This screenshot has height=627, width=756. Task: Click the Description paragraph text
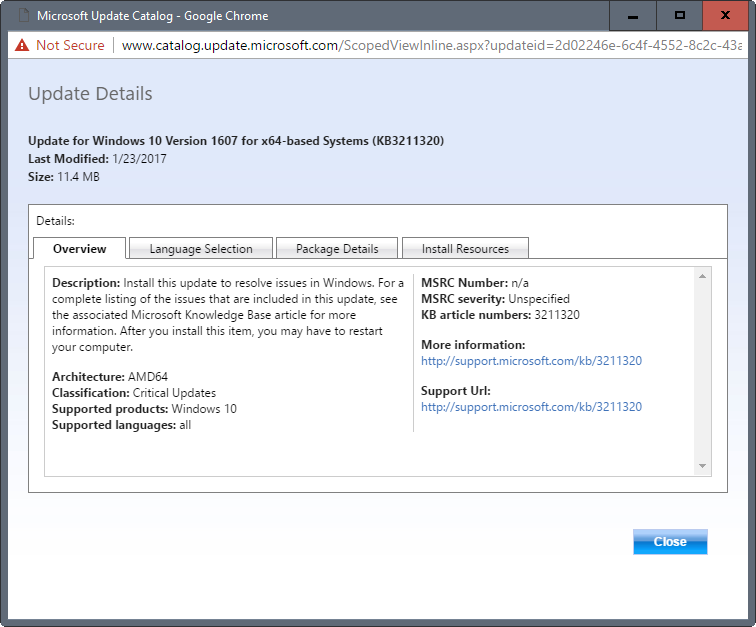coord(228,314)
